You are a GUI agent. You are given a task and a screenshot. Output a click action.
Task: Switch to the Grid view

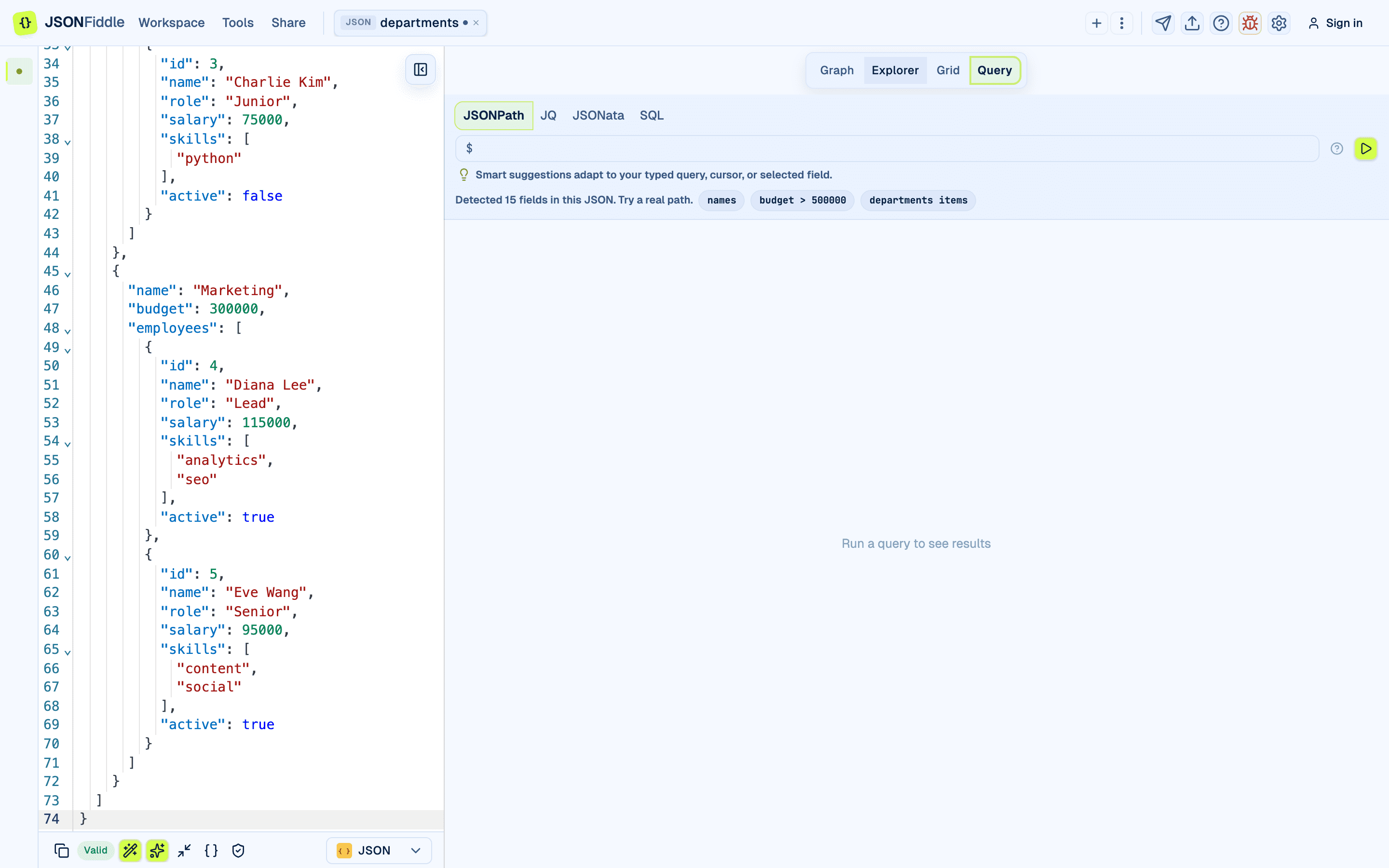948,70
